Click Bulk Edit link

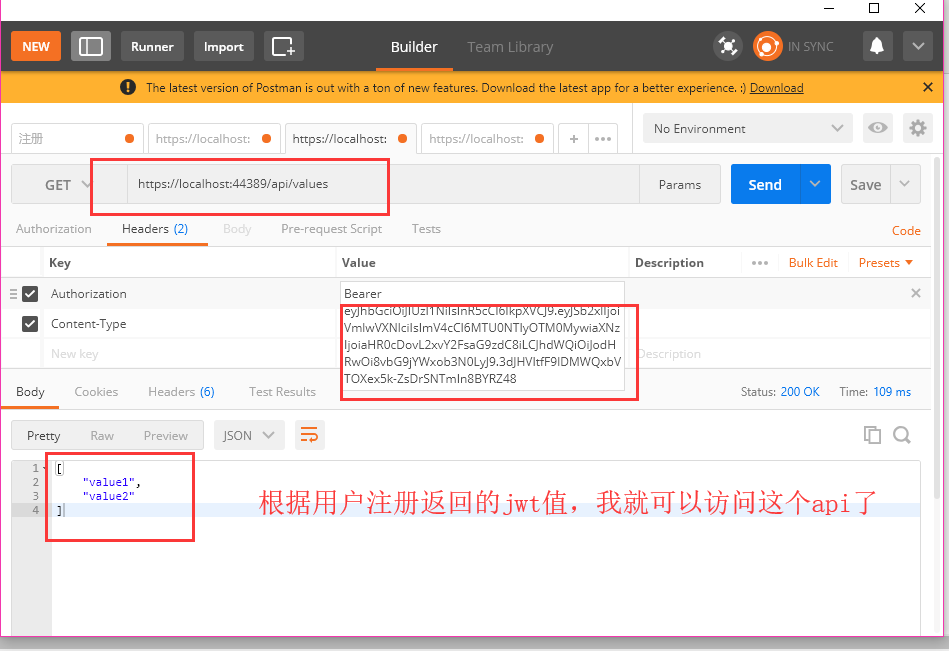pyautogui.click(x=813, y=263)
